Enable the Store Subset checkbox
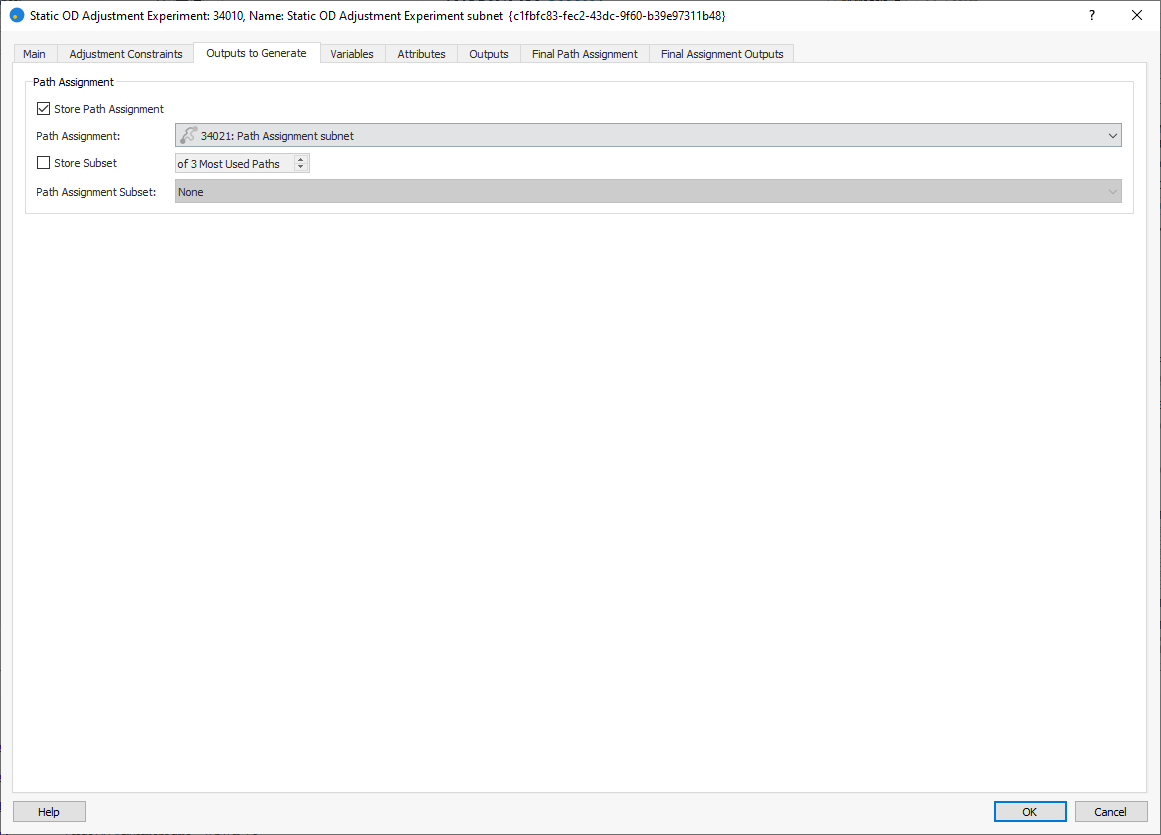1161x835 pixels. 43,163
